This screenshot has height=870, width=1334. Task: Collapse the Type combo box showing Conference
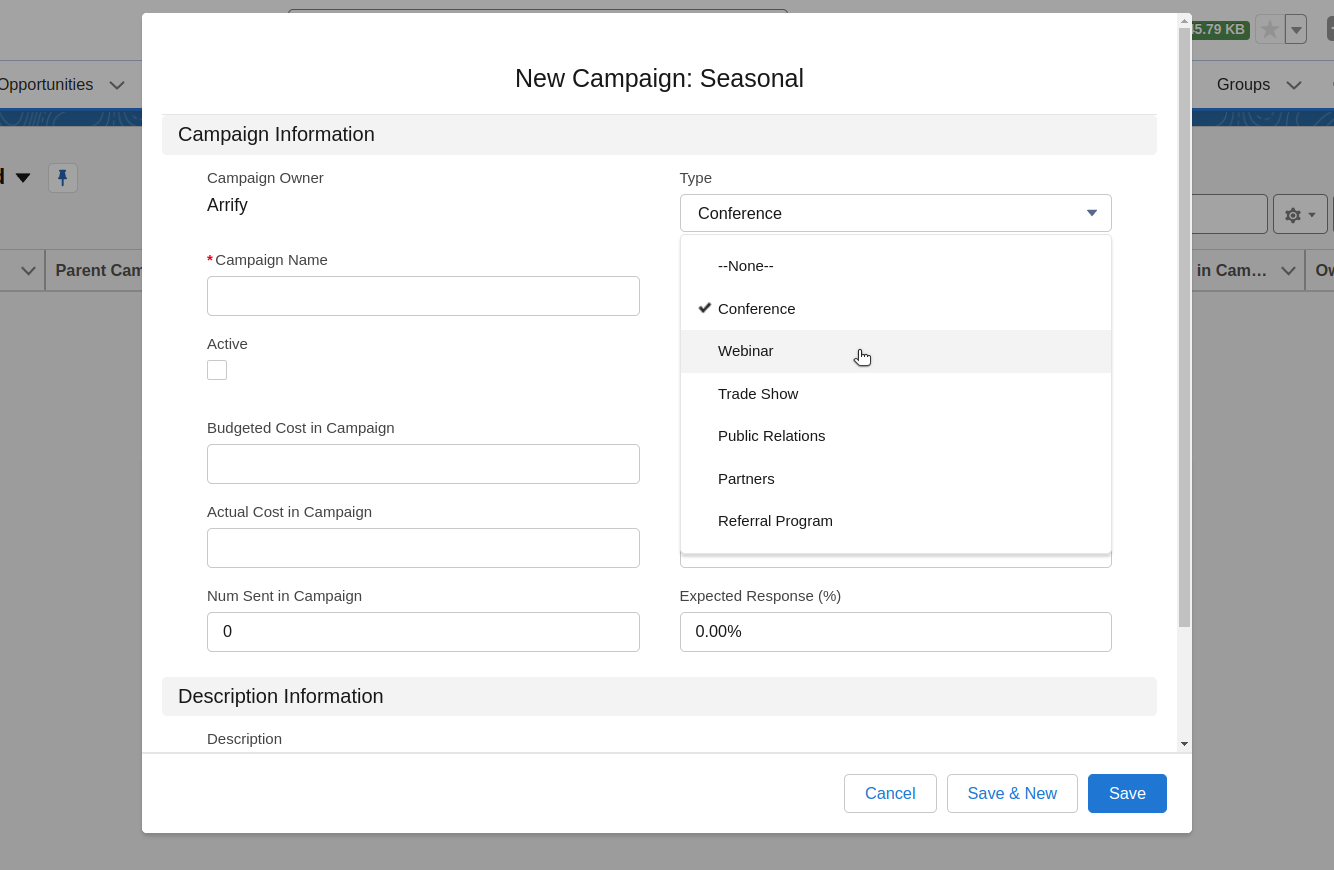click(895, 213)
